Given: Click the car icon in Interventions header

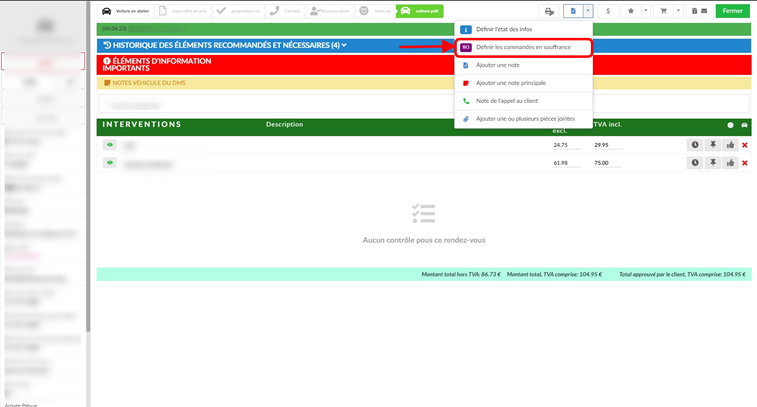Looking at the screenshot, I should [744, 125].
